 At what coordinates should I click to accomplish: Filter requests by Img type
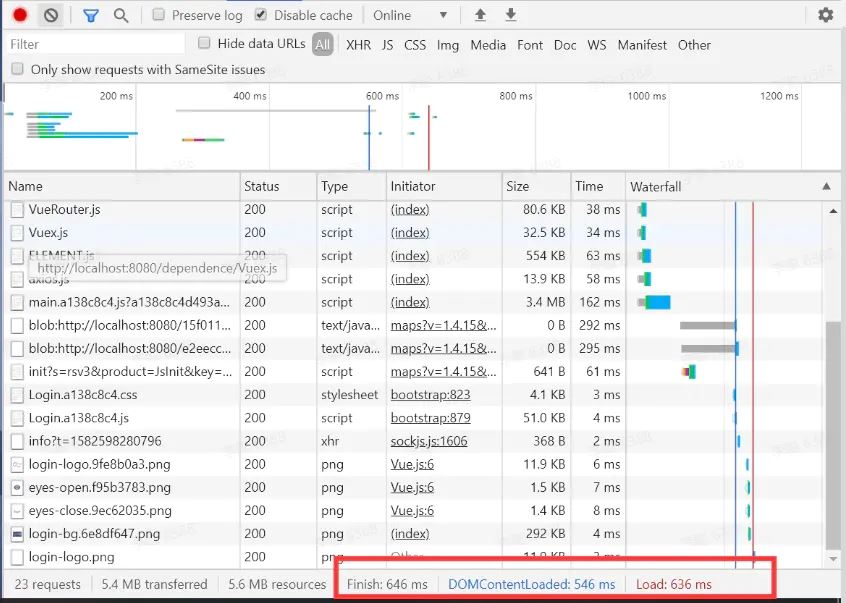click(447, 45)
